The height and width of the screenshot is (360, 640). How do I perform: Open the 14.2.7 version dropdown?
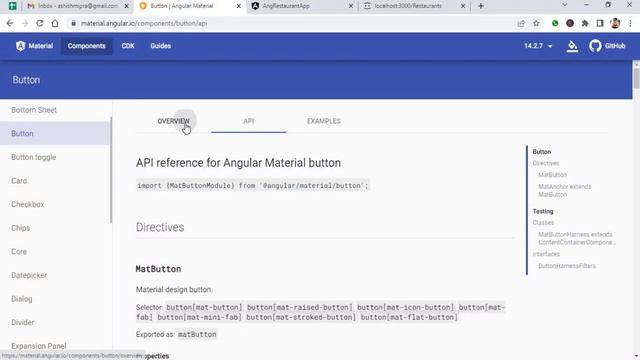click(538, 46)
